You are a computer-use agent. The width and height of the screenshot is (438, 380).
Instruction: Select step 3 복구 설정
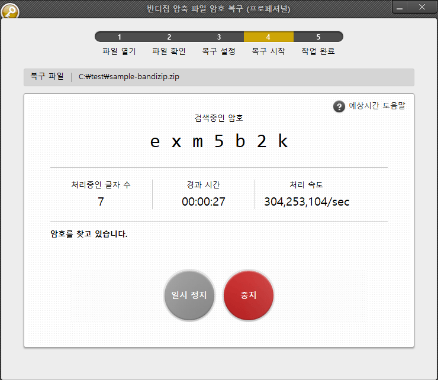(x=219, y=51)
